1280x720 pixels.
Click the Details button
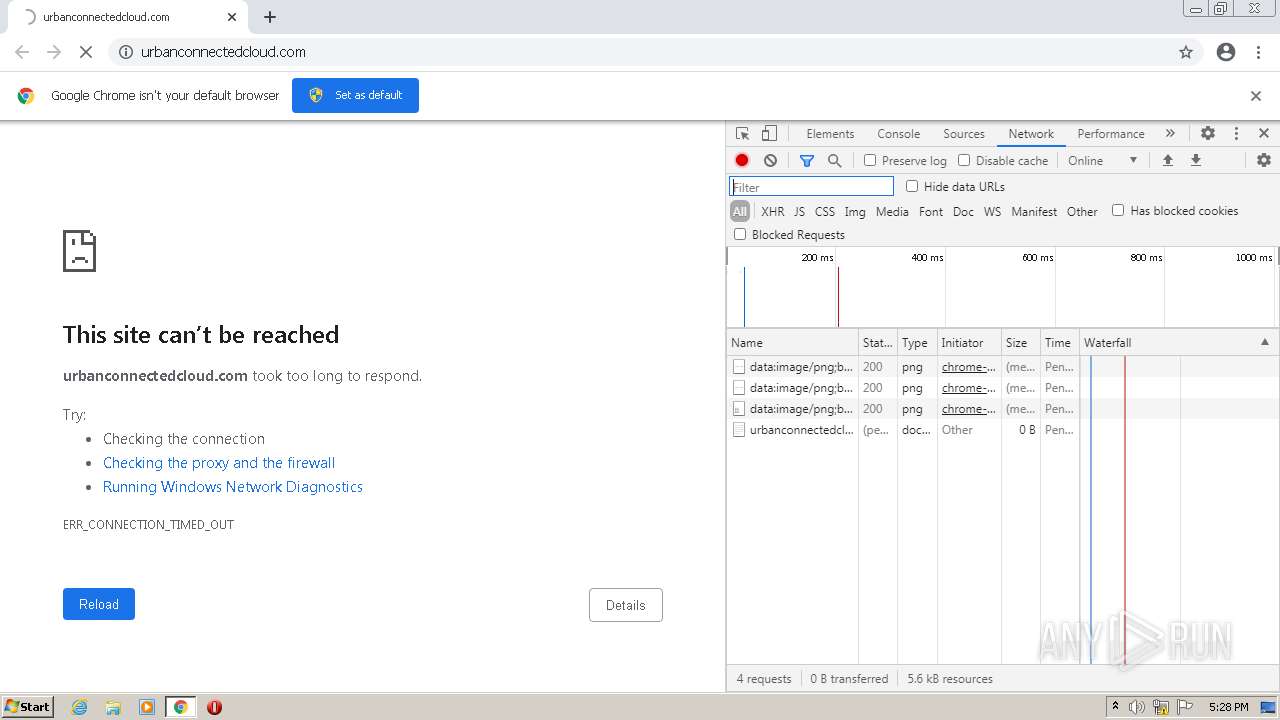click(626, 605)
